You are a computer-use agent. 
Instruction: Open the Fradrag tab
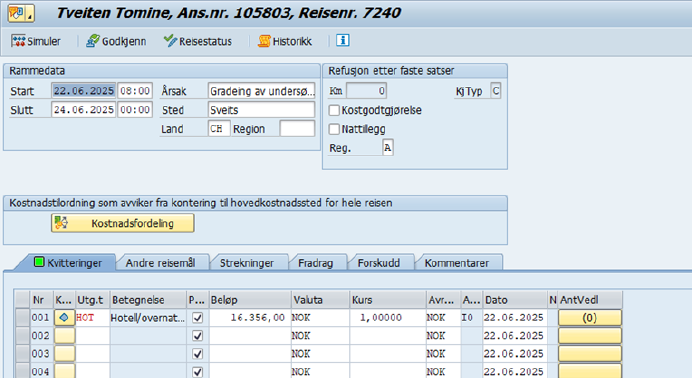(x=316, y=263)
